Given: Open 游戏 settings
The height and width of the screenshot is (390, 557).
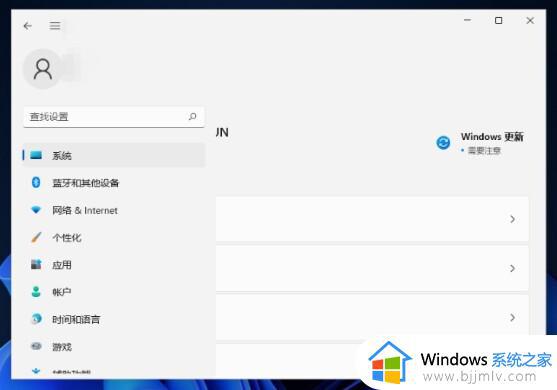Looking at the screenshot, I should [114, 347].
